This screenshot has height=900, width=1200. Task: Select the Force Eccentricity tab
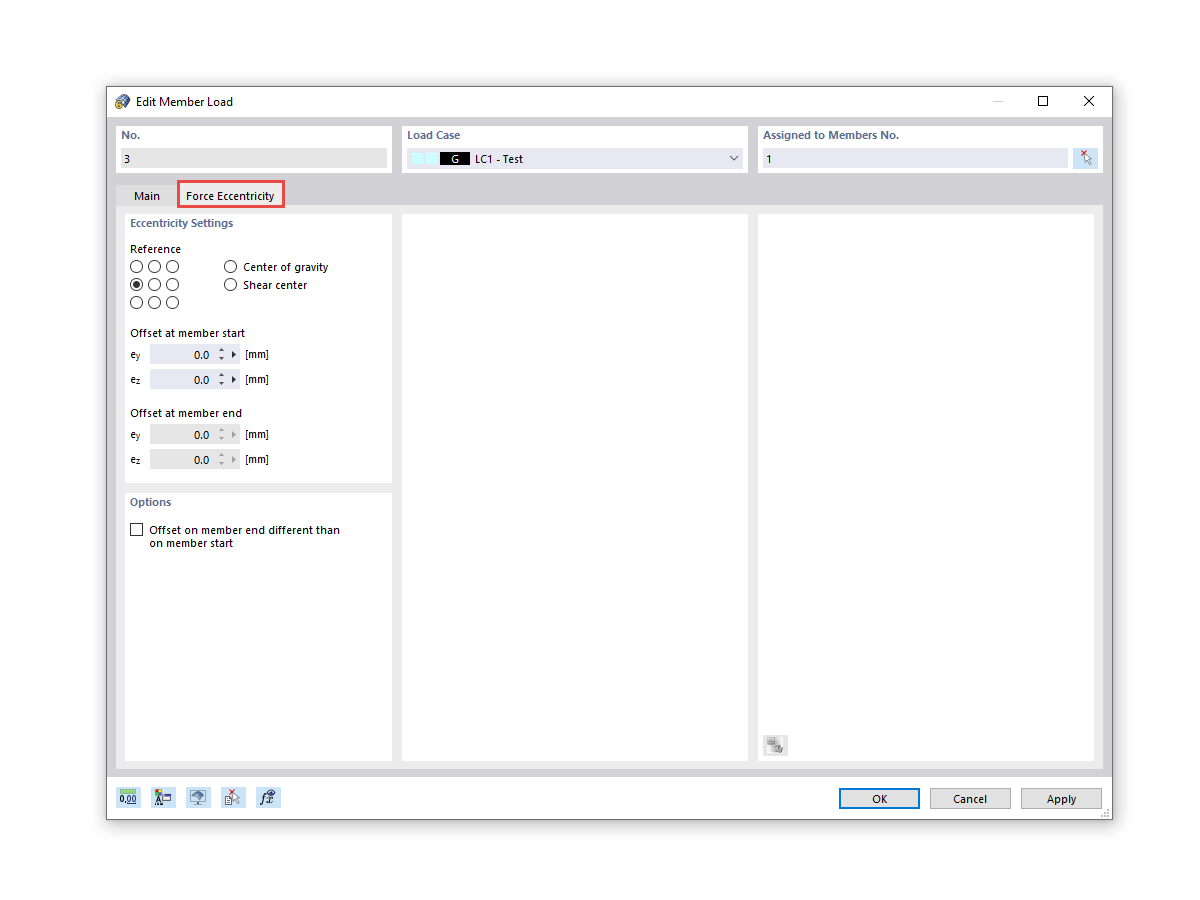230,196
